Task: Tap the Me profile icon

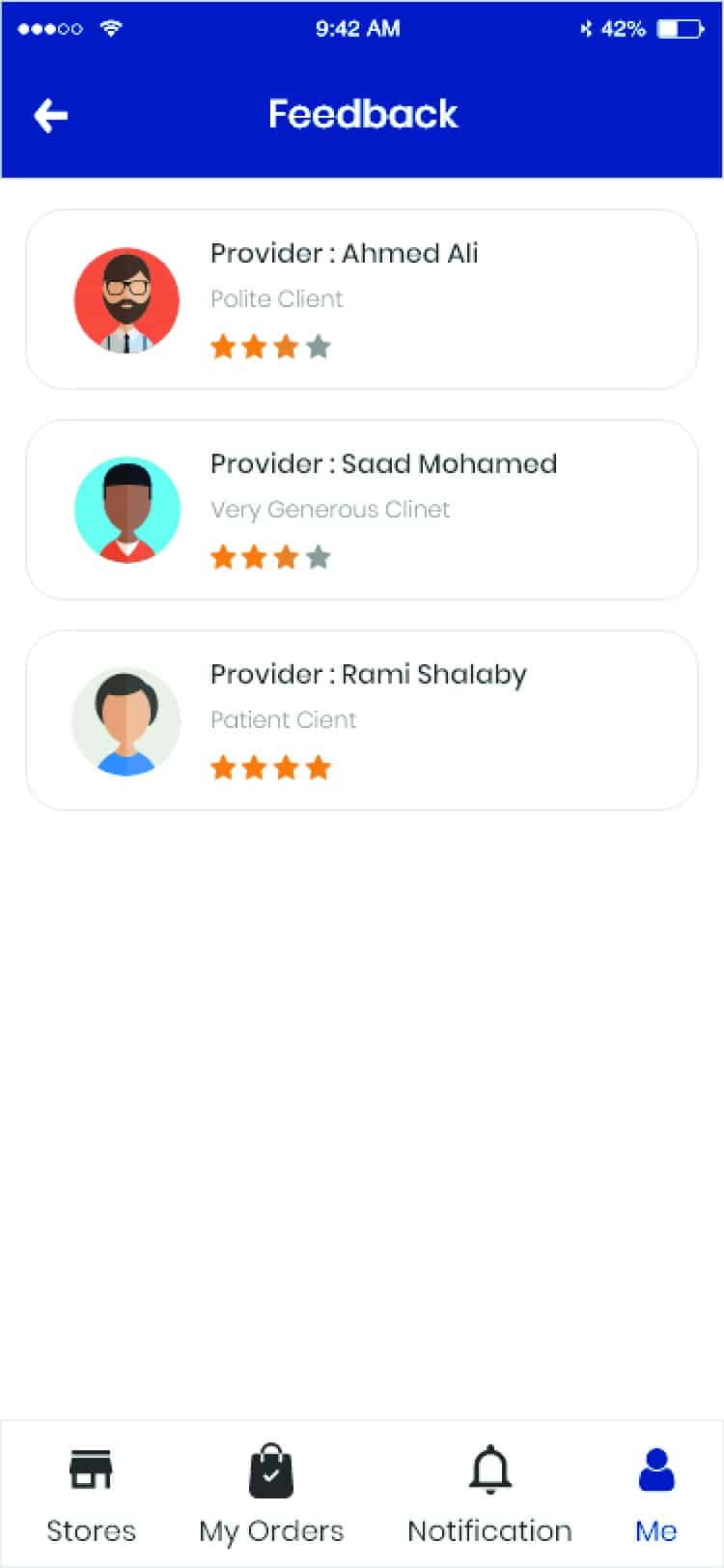Action: (x=656, y=1470)
